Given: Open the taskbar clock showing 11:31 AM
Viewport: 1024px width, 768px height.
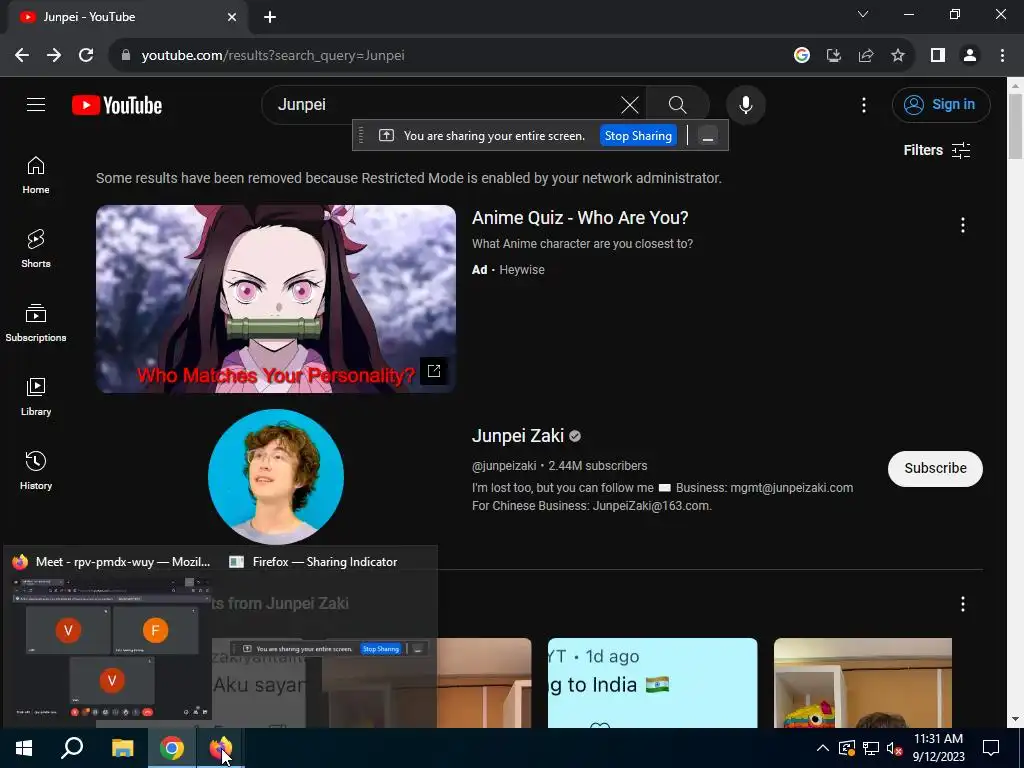Looking at the screenshot, I should coord(938,748).
